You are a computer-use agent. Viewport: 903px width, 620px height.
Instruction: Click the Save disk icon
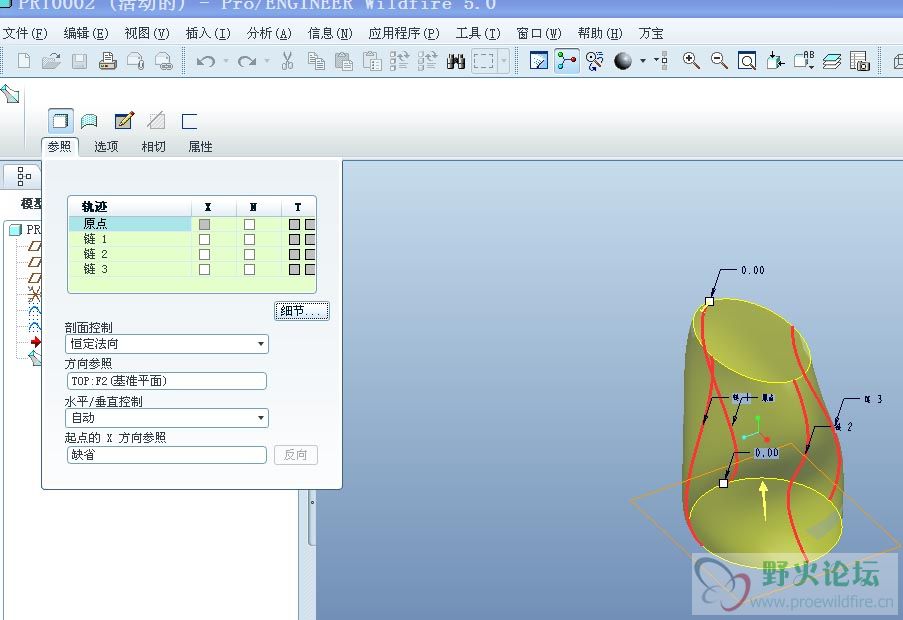coord(79,60)
